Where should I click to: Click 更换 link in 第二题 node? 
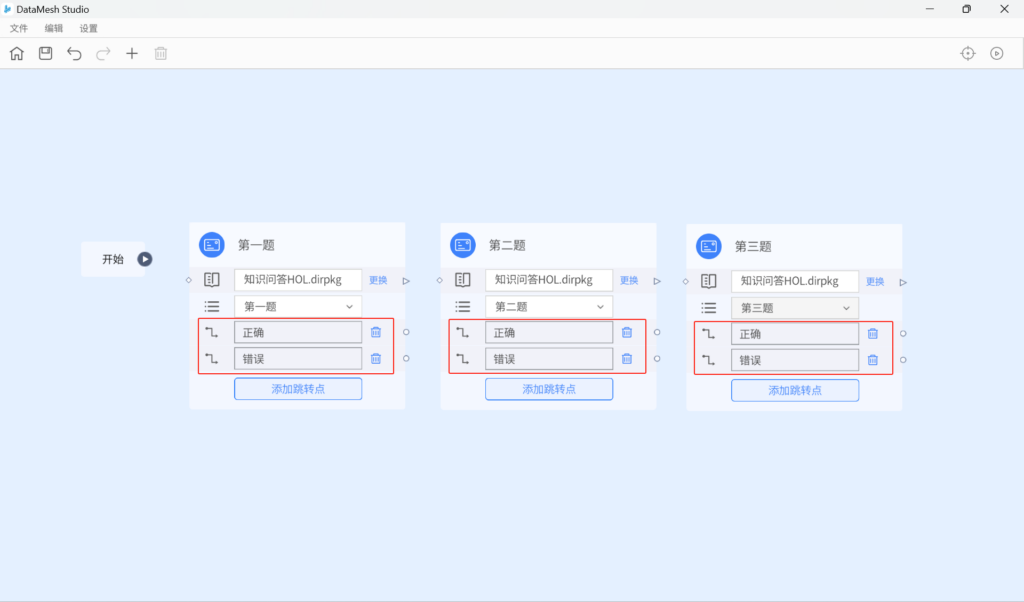[x=629, y=281]
